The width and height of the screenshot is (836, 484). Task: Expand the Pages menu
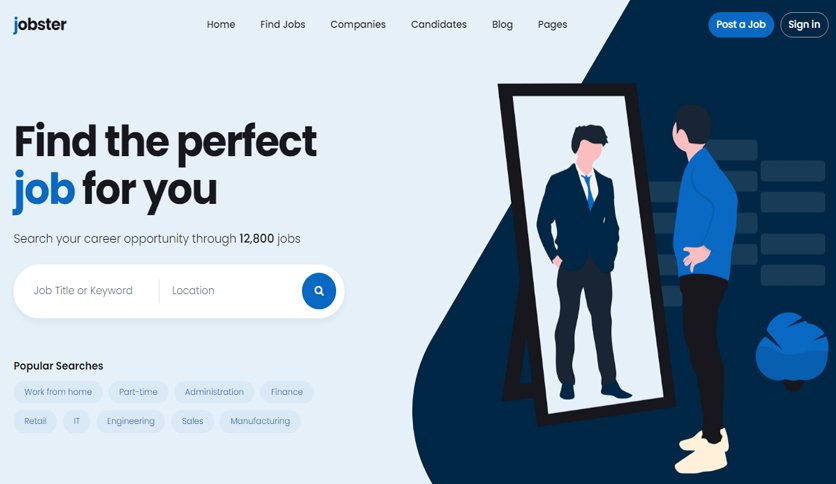click(552, 25)
